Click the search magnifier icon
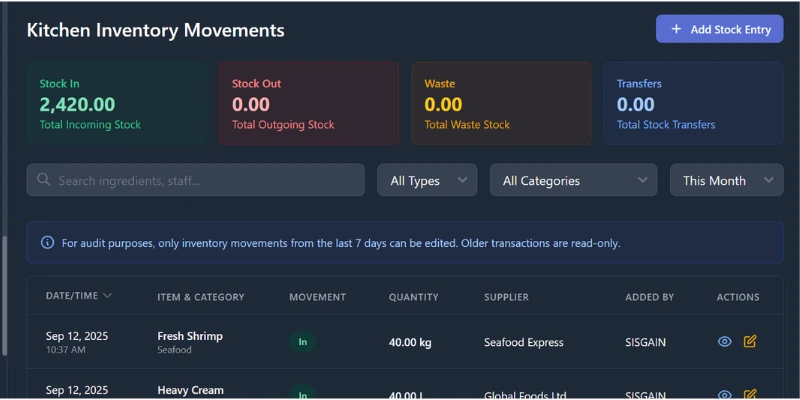Viewport: 800px width, 400px height. 44,180
